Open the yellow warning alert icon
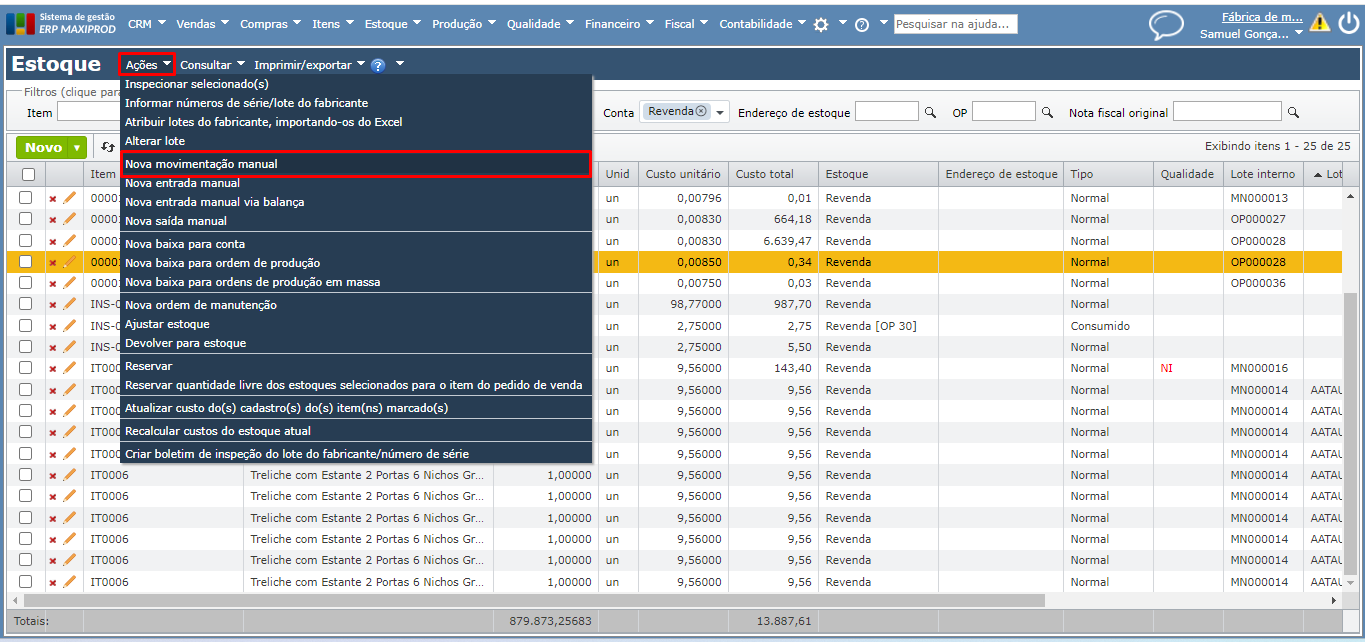 tap(1320, 23)
